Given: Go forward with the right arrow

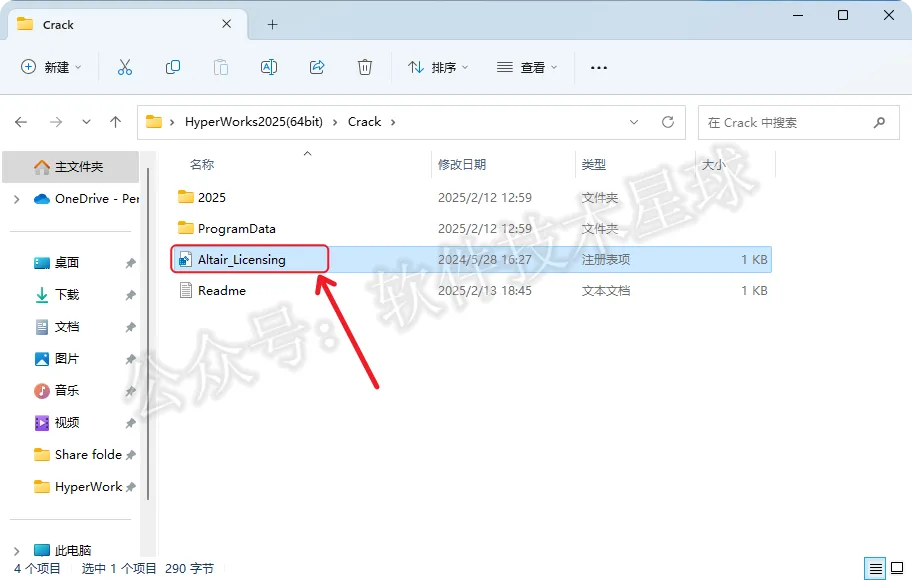Looking at the screenshot, I should (56, 122).
